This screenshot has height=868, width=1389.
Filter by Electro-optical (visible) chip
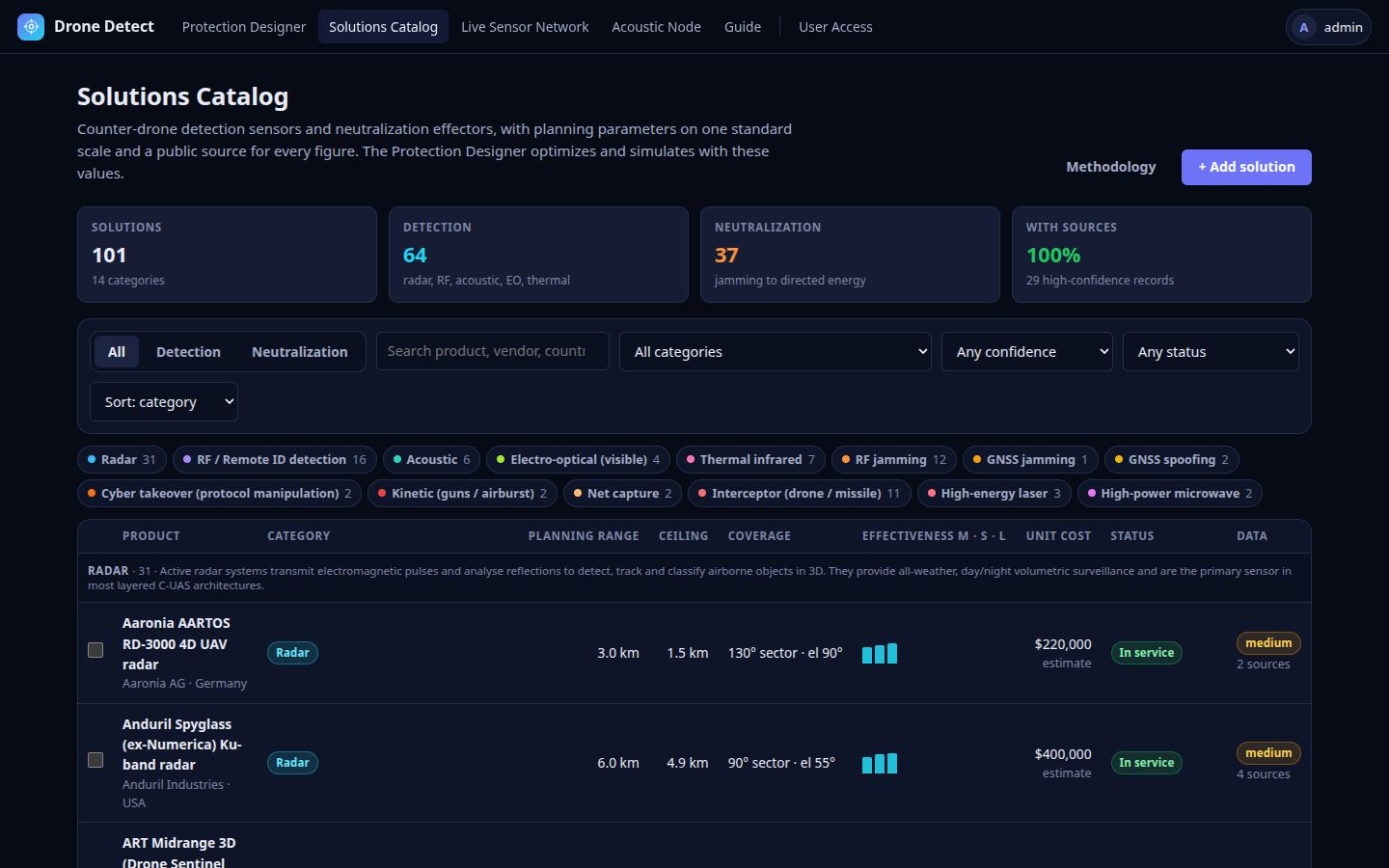pos(579,460)
